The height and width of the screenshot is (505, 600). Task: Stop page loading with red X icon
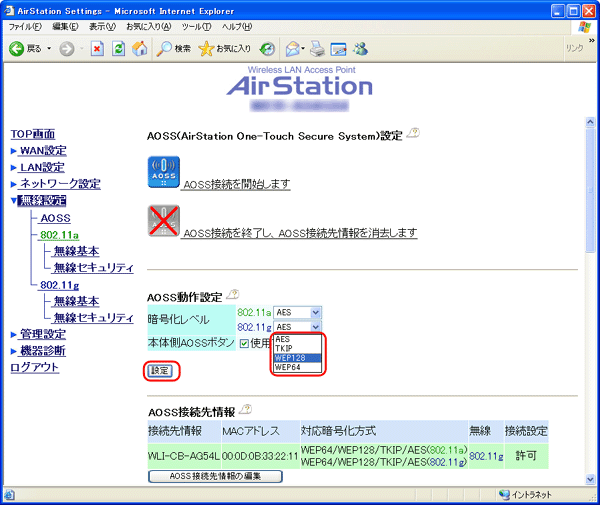coord(97,49)
